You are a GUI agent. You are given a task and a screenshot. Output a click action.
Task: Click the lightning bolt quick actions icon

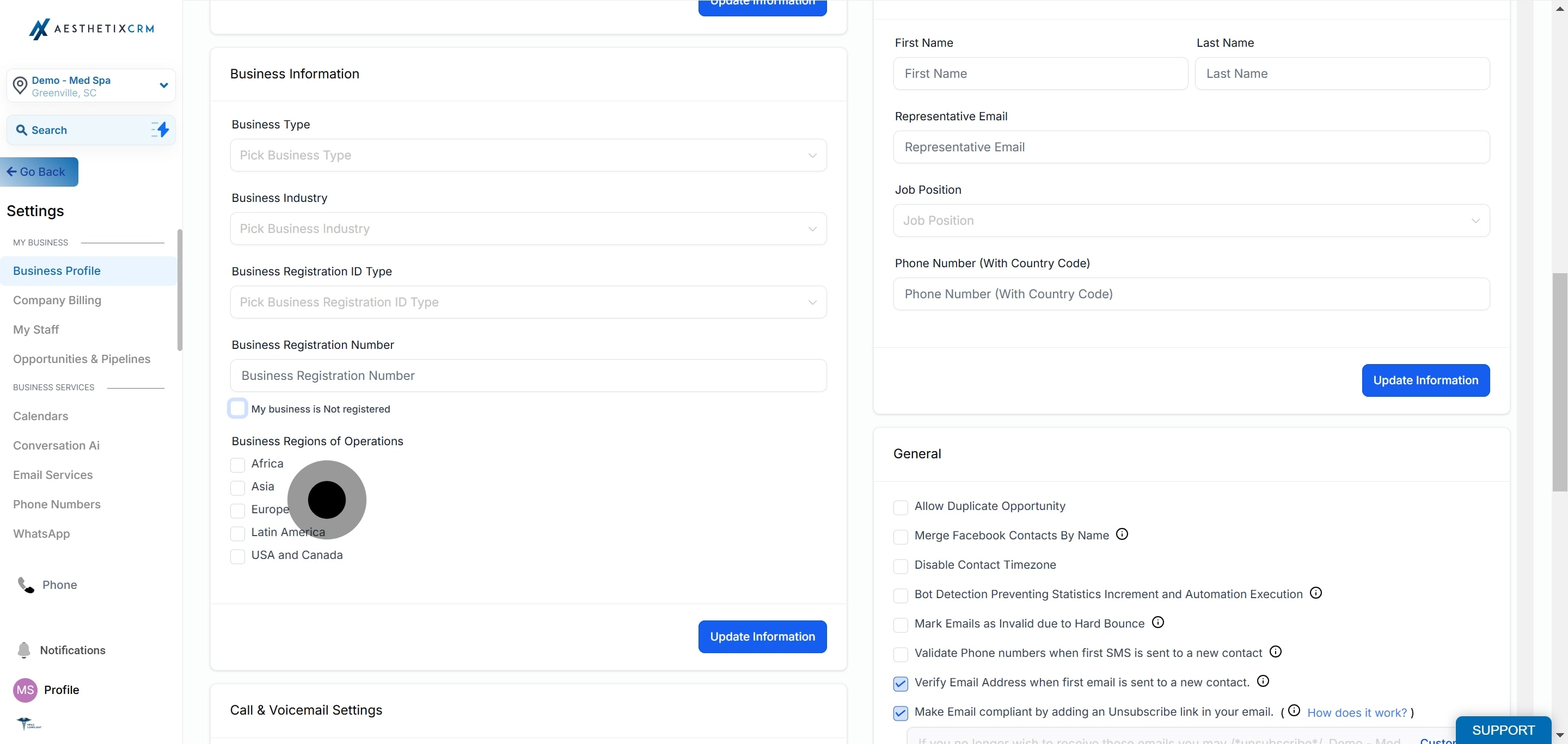click(x=160, y=130)
